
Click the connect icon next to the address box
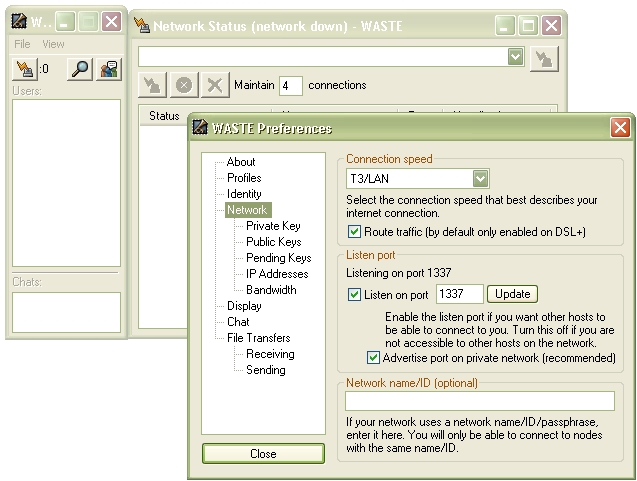(x=544, y=59)
